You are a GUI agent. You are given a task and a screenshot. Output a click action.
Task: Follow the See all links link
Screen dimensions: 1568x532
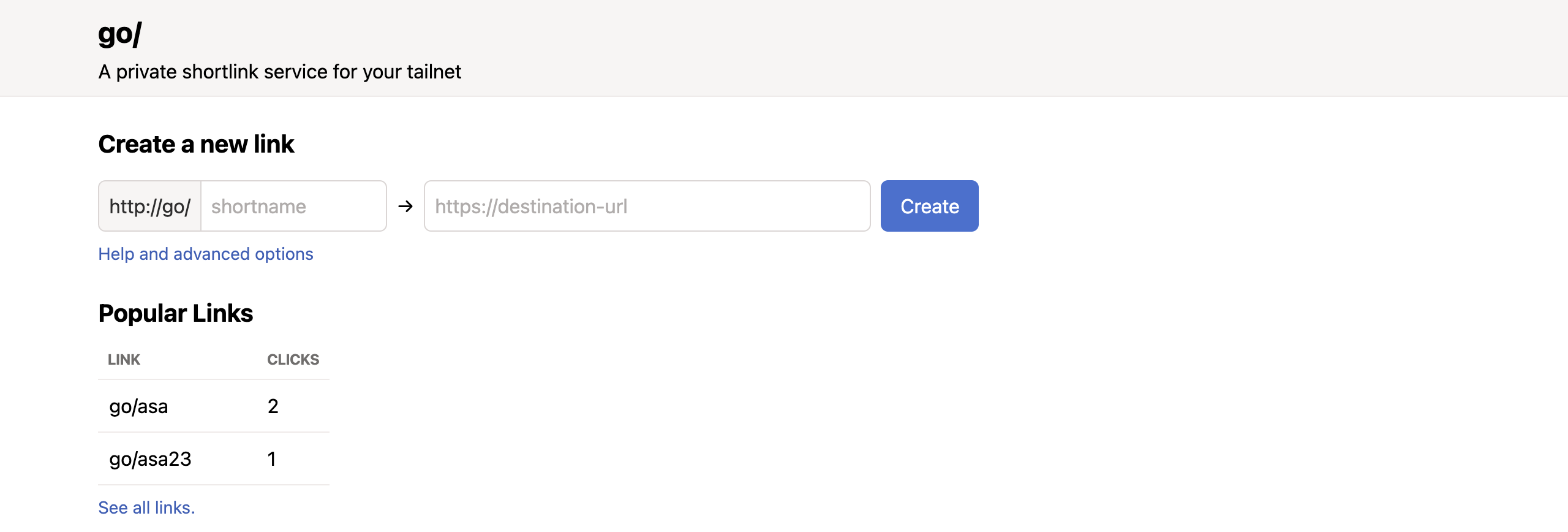click(x=146, y=508)
